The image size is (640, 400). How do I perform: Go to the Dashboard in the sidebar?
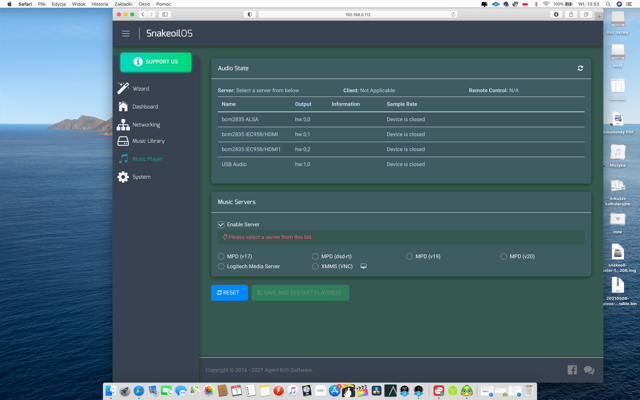(138, 107)
